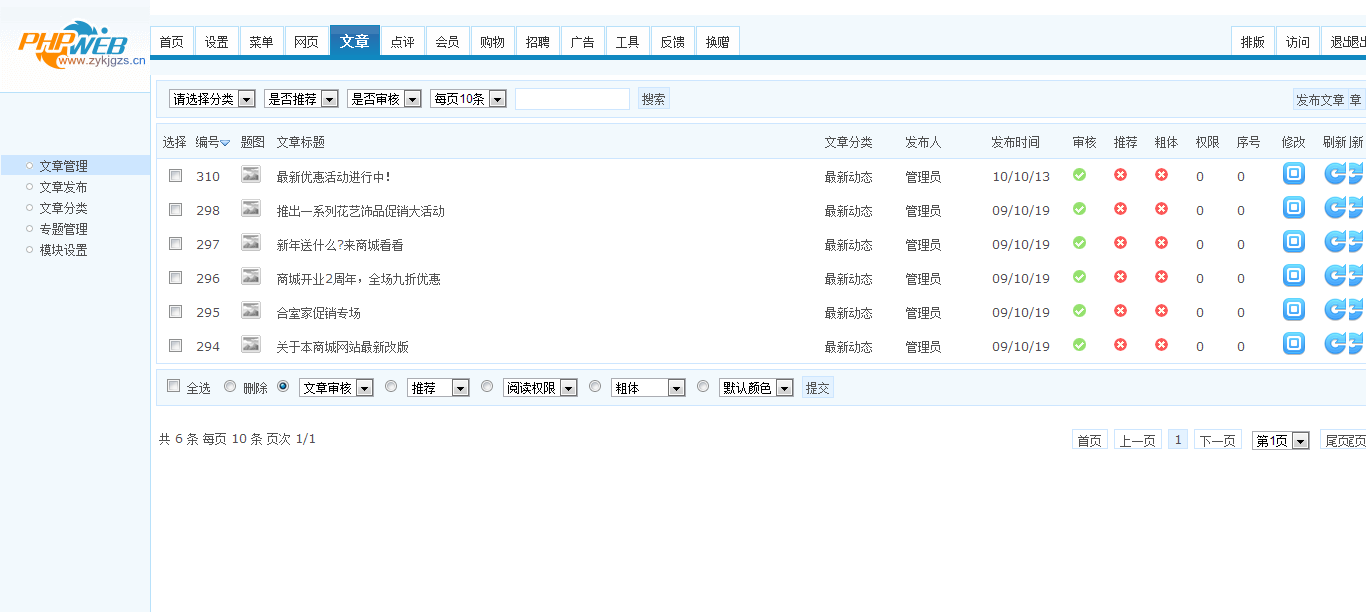Refresh article 294 with blue arrow icon

(1335, 344)
